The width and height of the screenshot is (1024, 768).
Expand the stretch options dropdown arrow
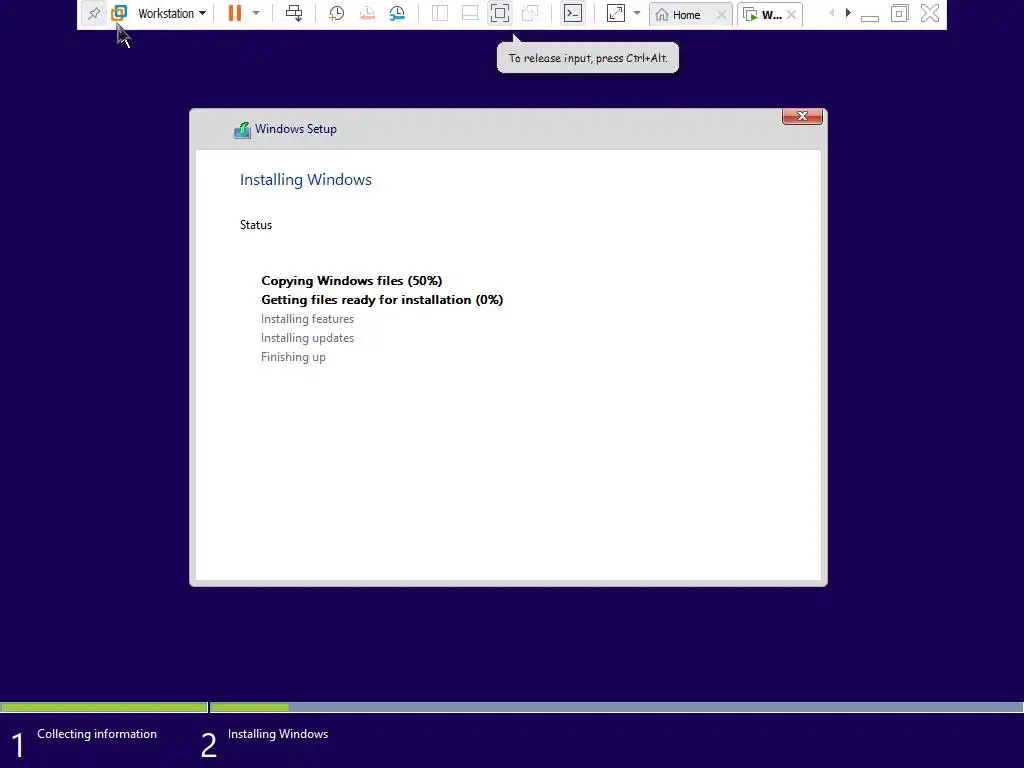pyautogui.click(x=637, y=13)
